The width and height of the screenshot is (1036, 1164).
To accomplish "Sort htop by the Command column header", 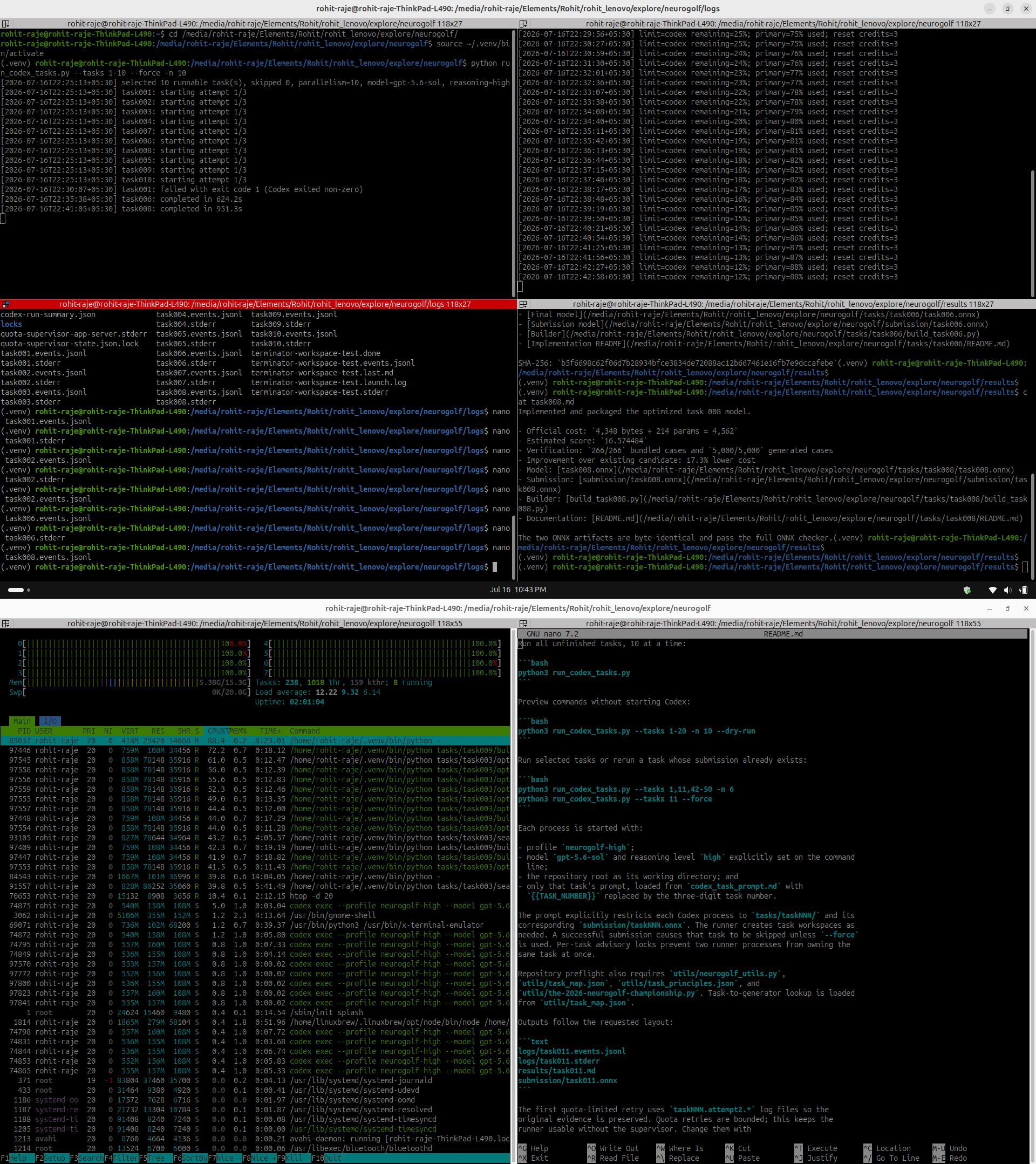I will click(x=305, y=731).
